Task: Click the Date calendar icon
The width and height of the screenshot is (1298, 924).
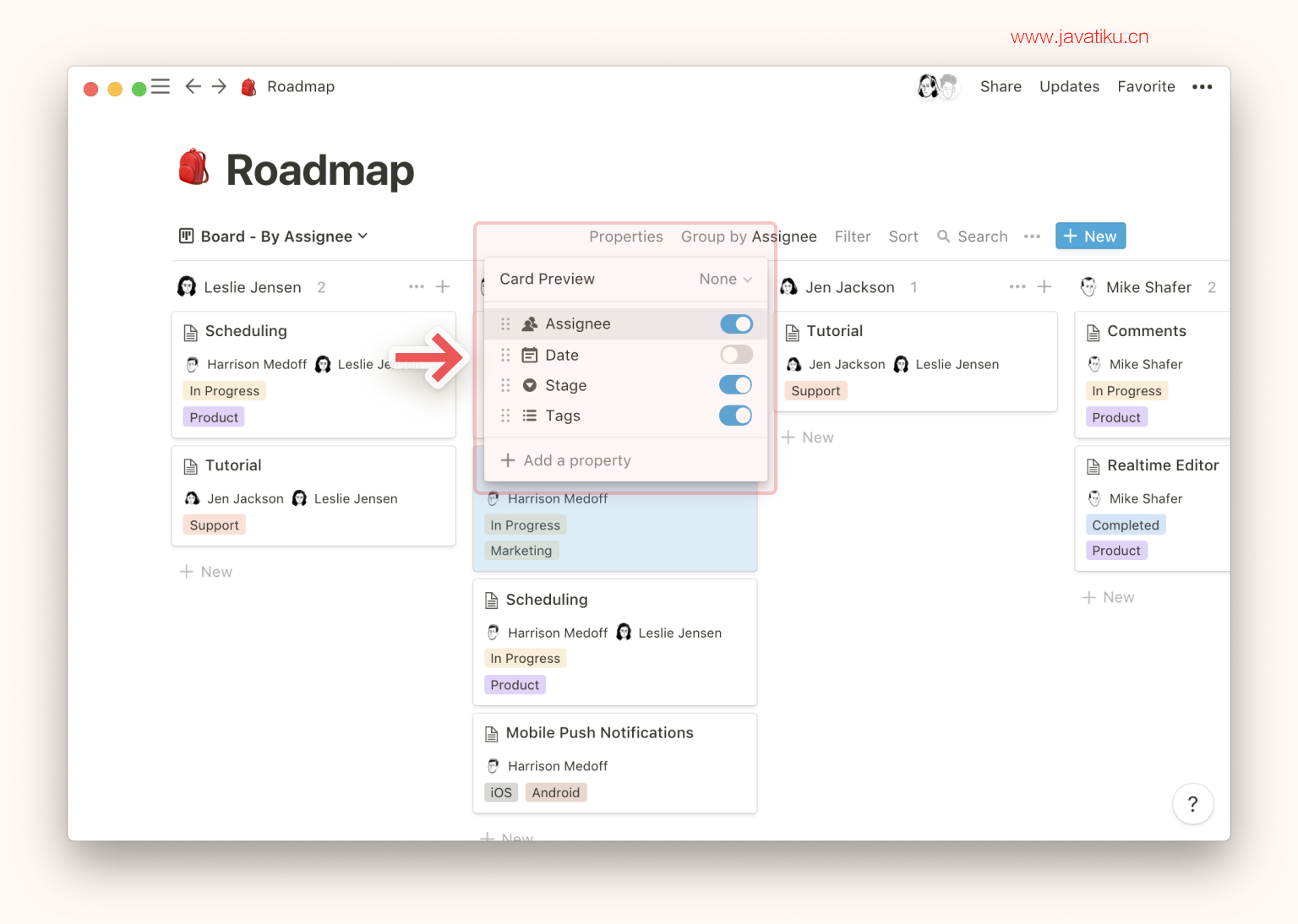Action: tap(530, 355)
